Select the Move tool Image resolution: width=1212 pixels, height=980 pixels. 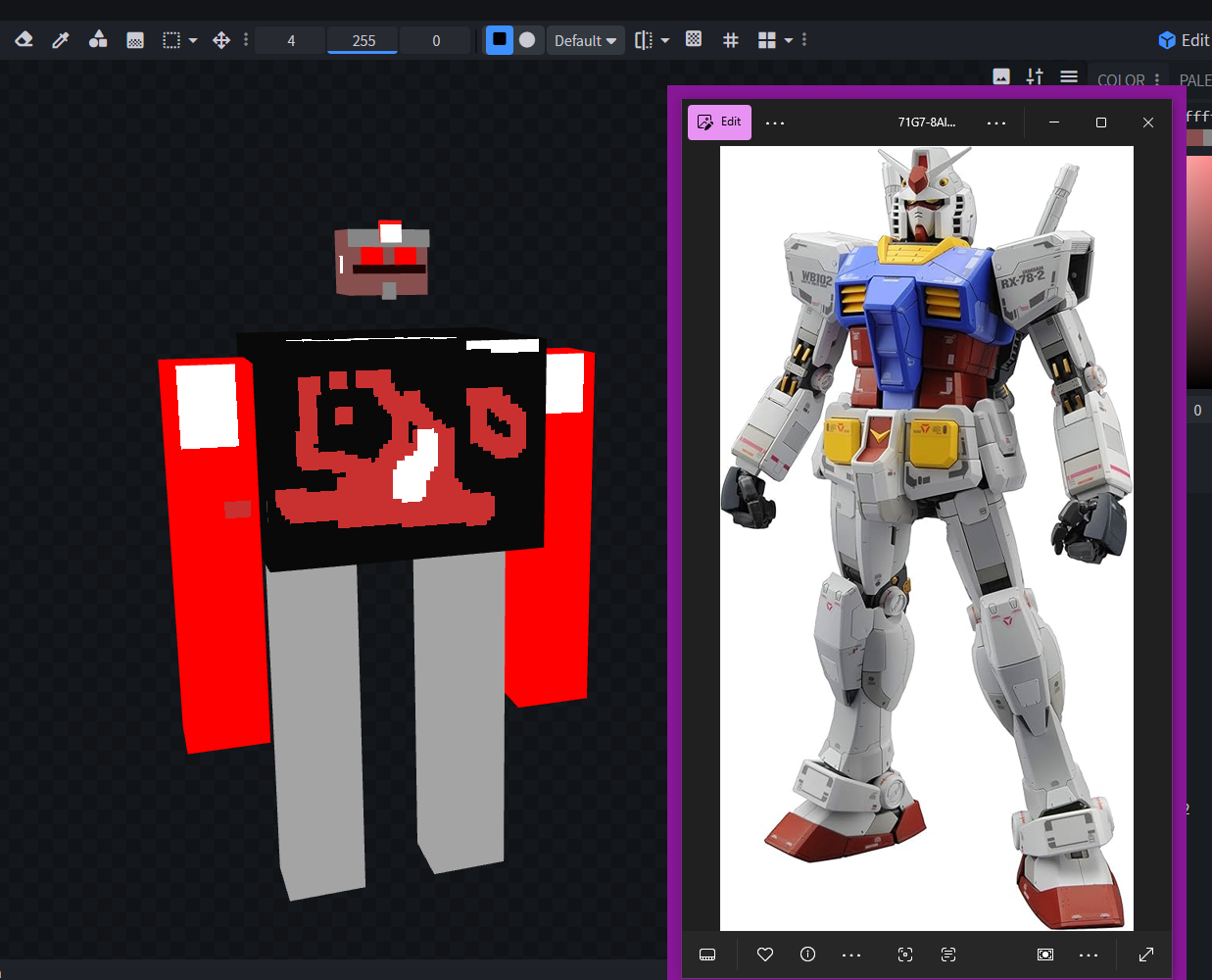tap(221, 40)
